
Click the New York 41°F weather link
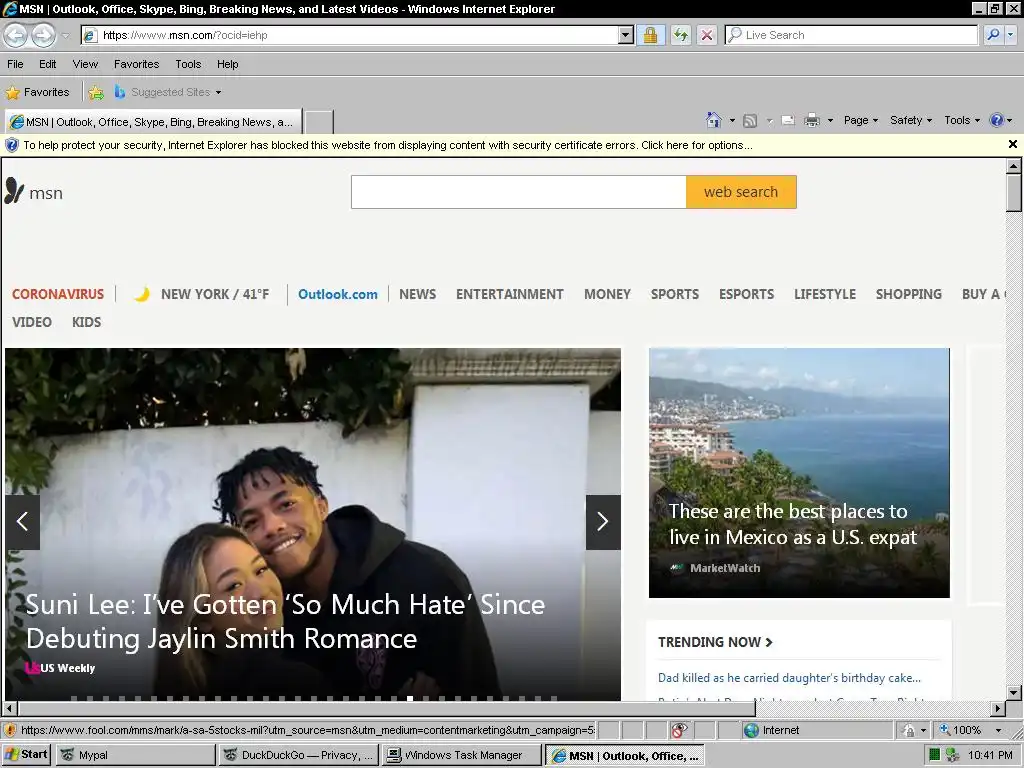click(x=215, y=294)
